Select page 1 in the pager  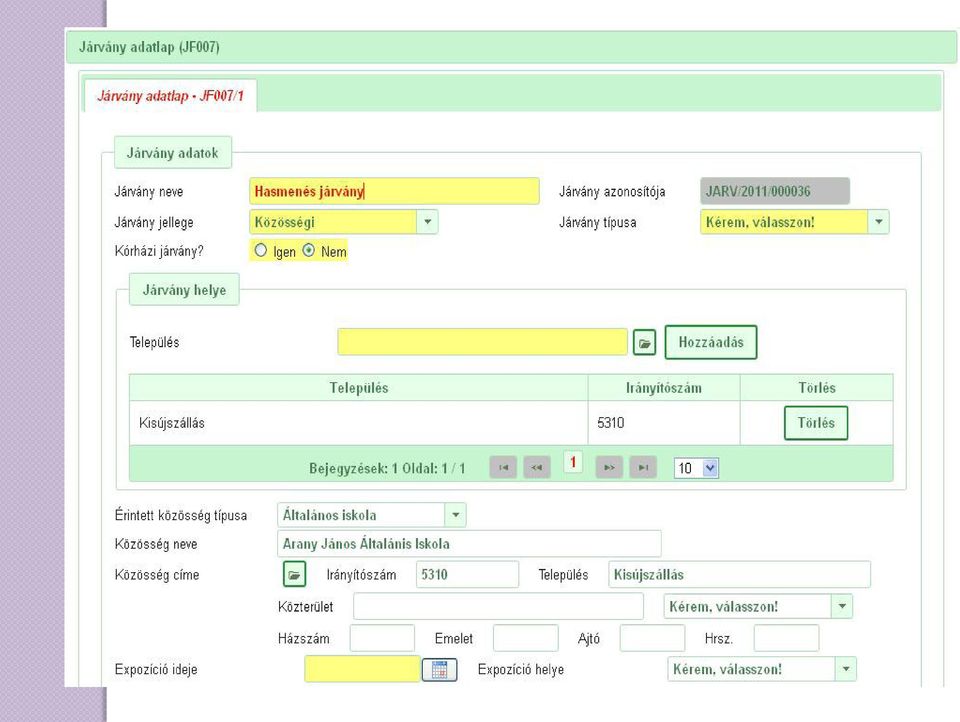[x=573, y=462]
